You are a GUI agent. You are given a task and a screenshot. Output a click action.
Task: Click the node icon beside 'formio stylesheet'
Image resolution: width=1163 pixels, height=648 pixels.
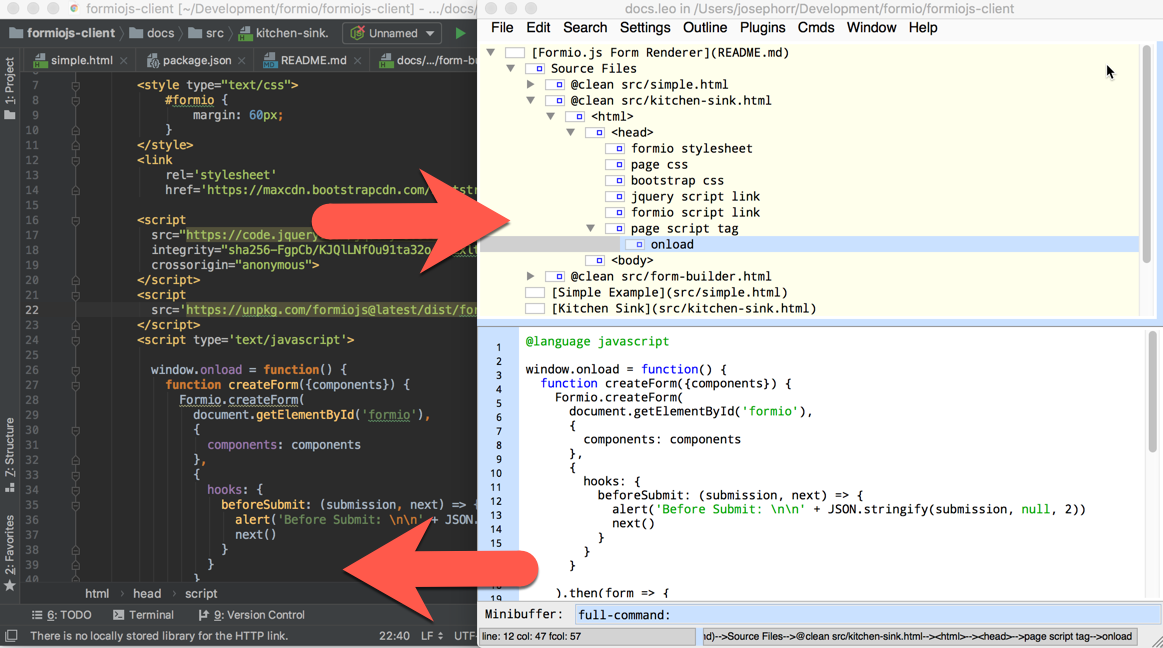[615, 149]
